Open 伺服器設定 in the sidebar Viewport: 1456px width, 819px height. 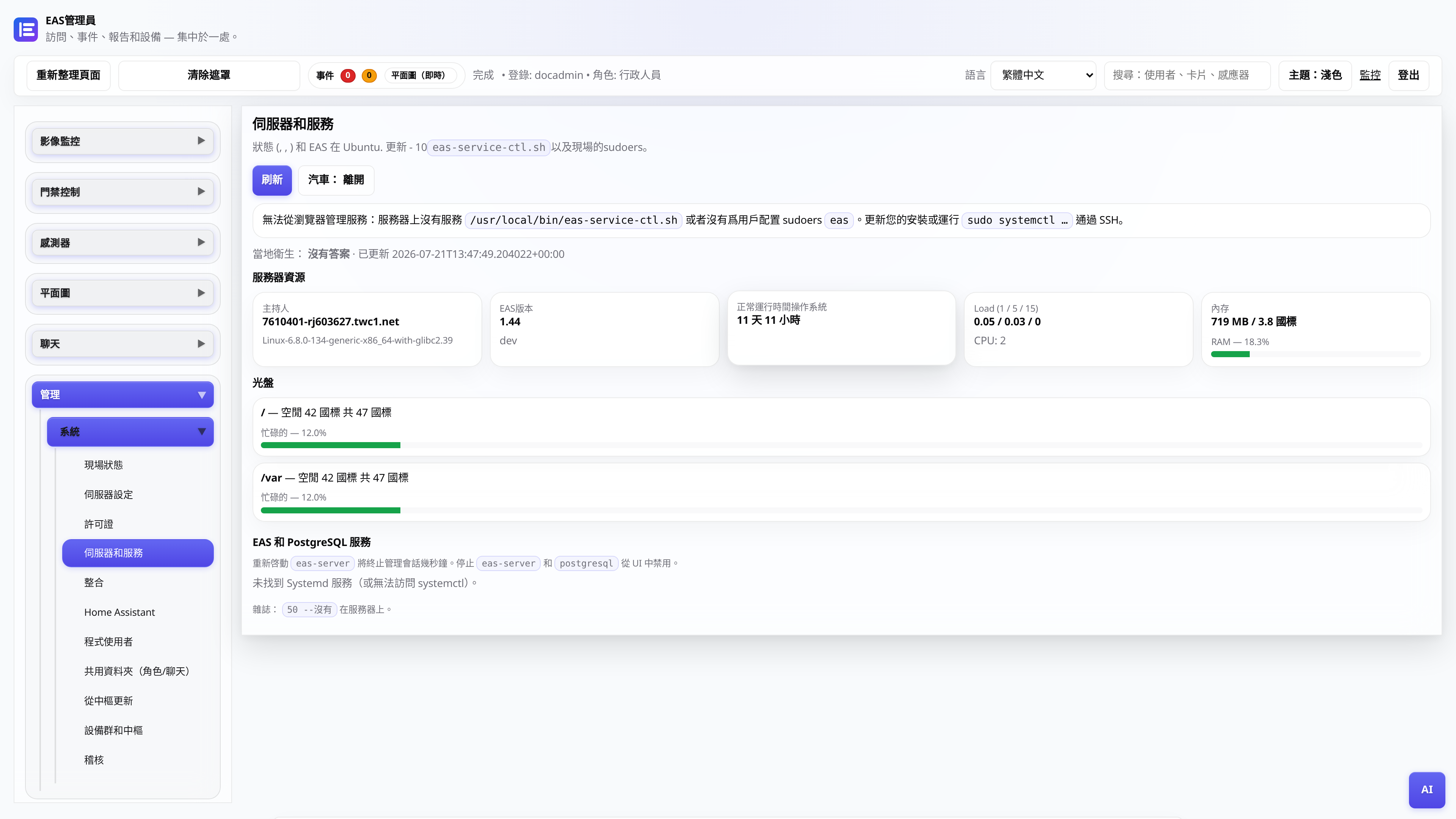pos(108,494)
